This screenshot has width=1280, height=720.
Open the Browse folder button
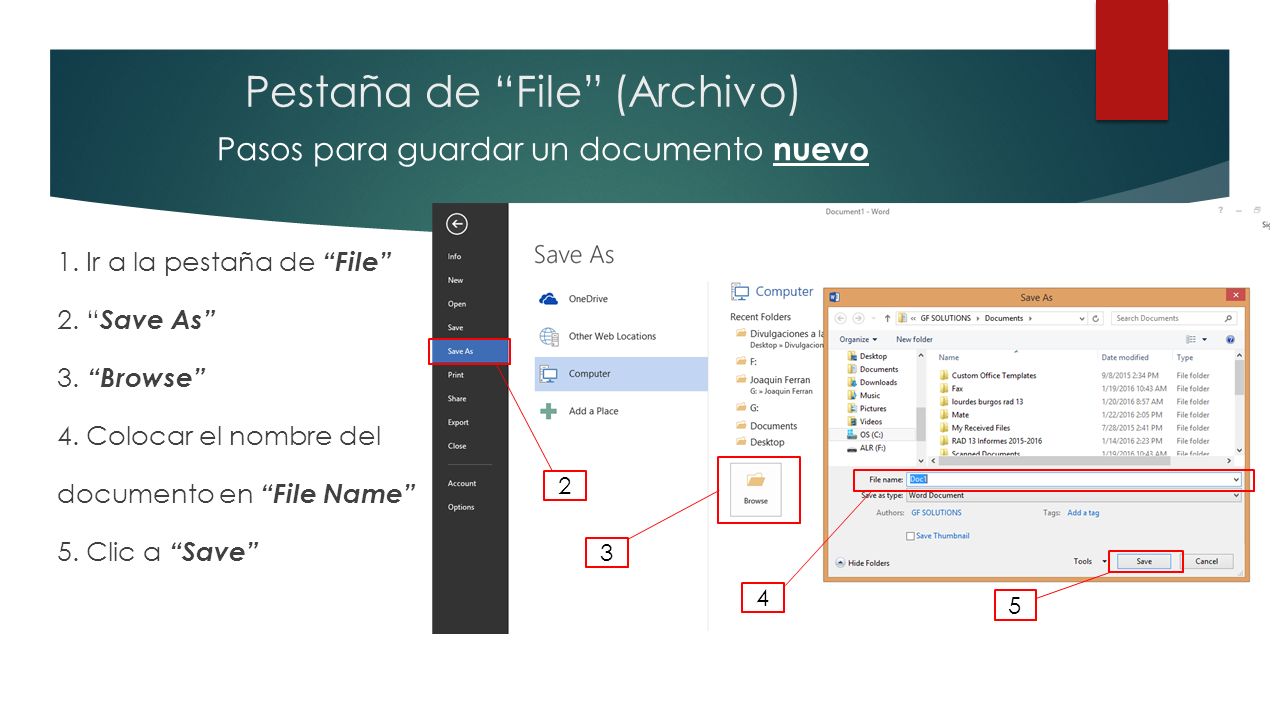(x=756, y=489)
